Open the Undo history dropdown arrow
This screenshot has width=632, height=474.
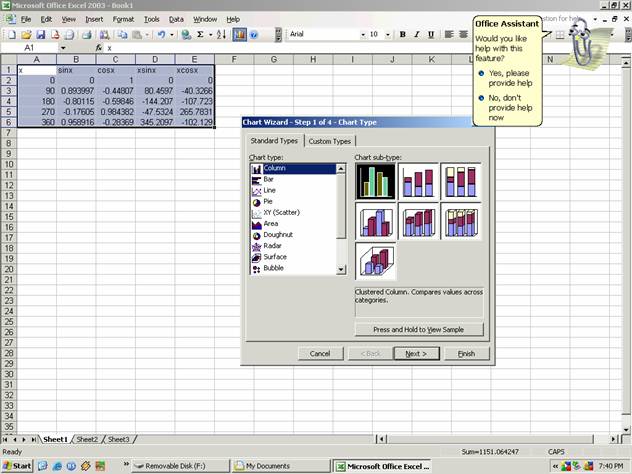coord(172,35)
